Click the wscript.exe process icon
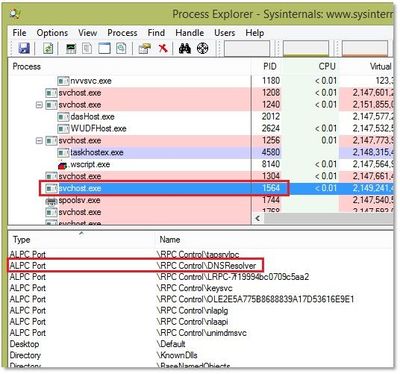Viewport: 400px width, 374px height. pos(63,165)
